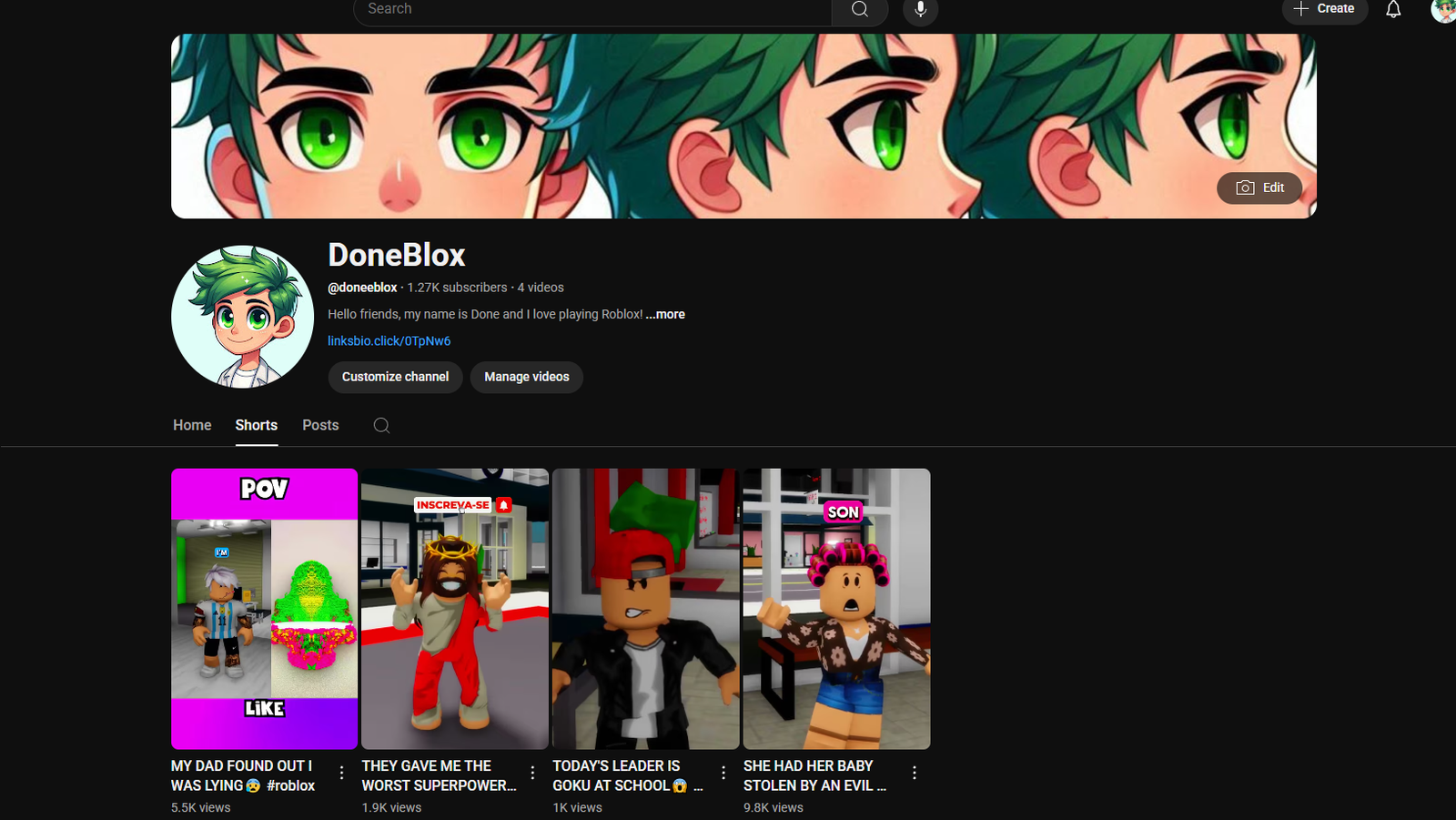Click the 1.27K subscribers text
The image size is (1456, 820).
[x=457, y=288]
